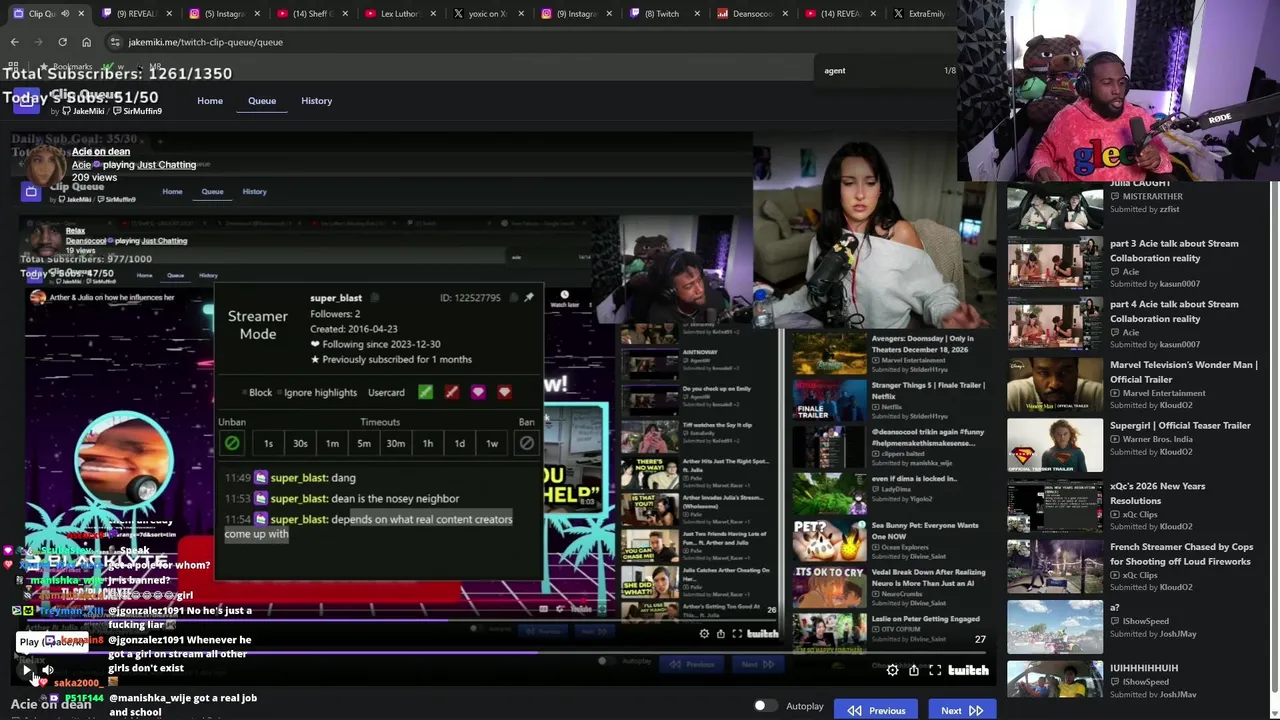Switch to the ExtraEmily browser tab
The height and width of the screenshot is (720, 1280).
920,13
